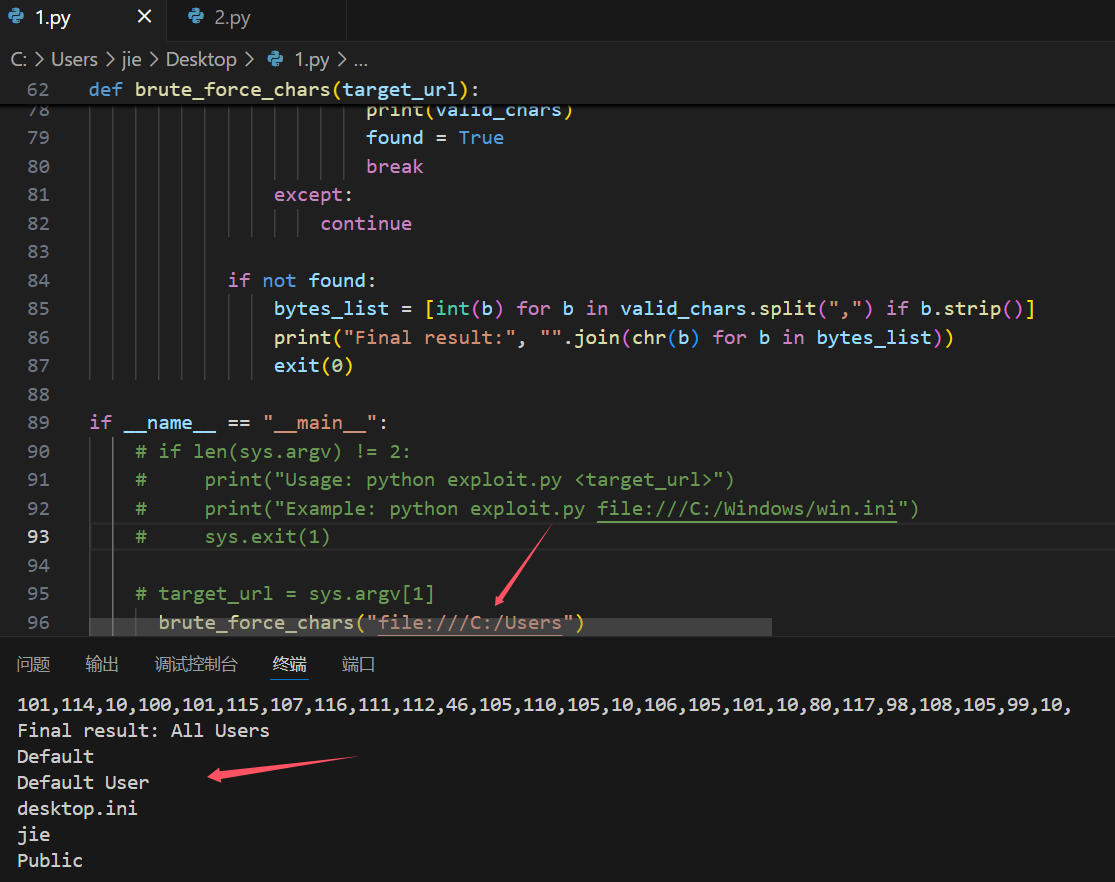
Task: Click Python file icon on 1.py tab
Action: (x=16, y=17)
